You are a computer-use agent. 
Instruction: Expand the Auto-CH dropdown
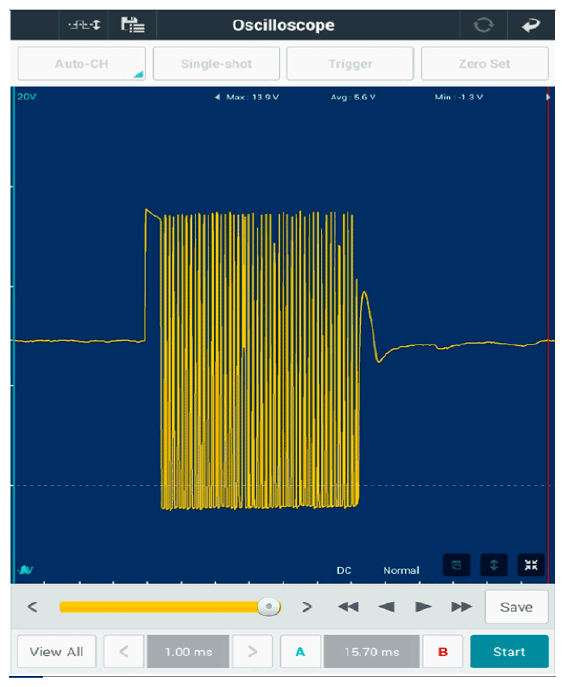[81, 64]
